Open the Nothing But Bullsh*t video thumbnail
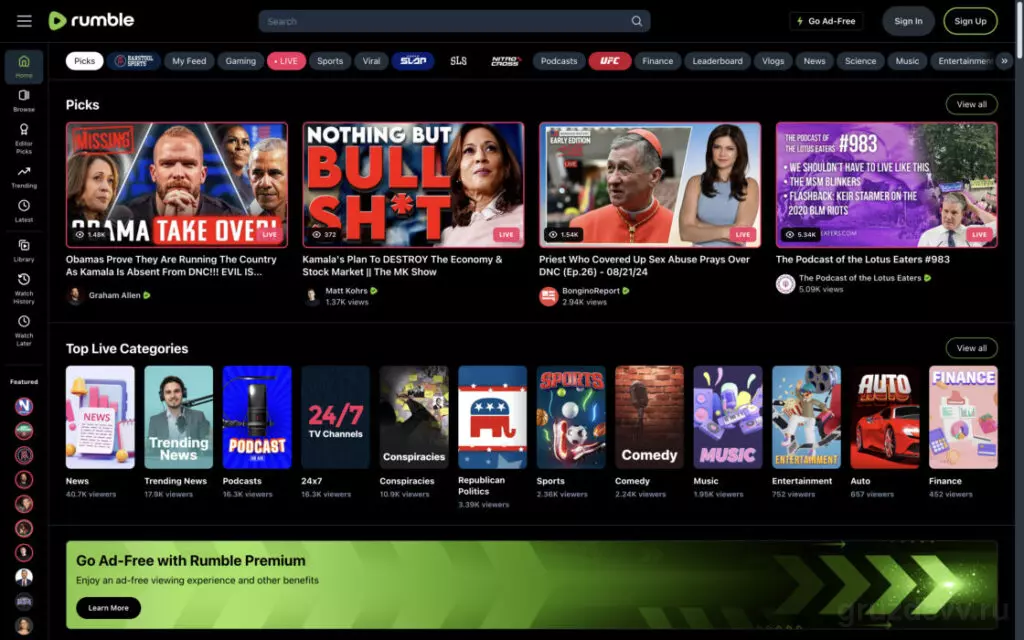 pyautogui.click(x=413, y=185)
